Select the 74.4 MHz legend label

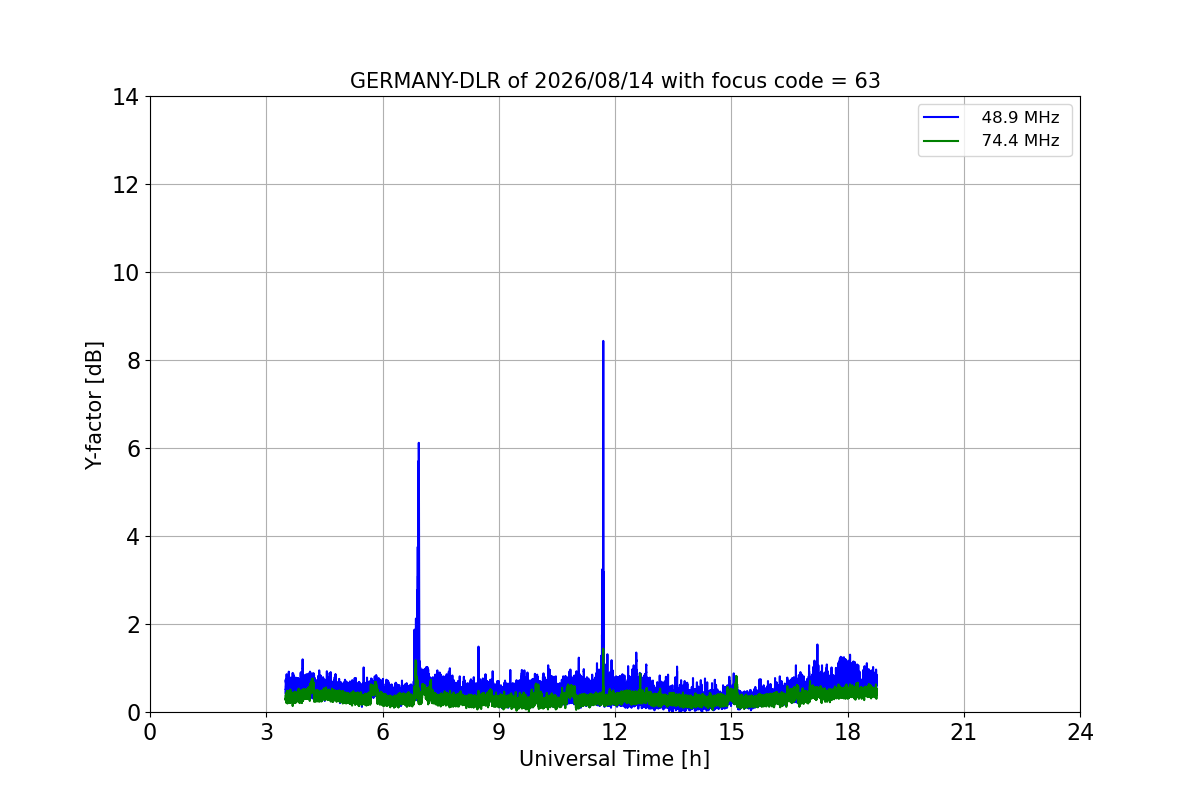1020,141
